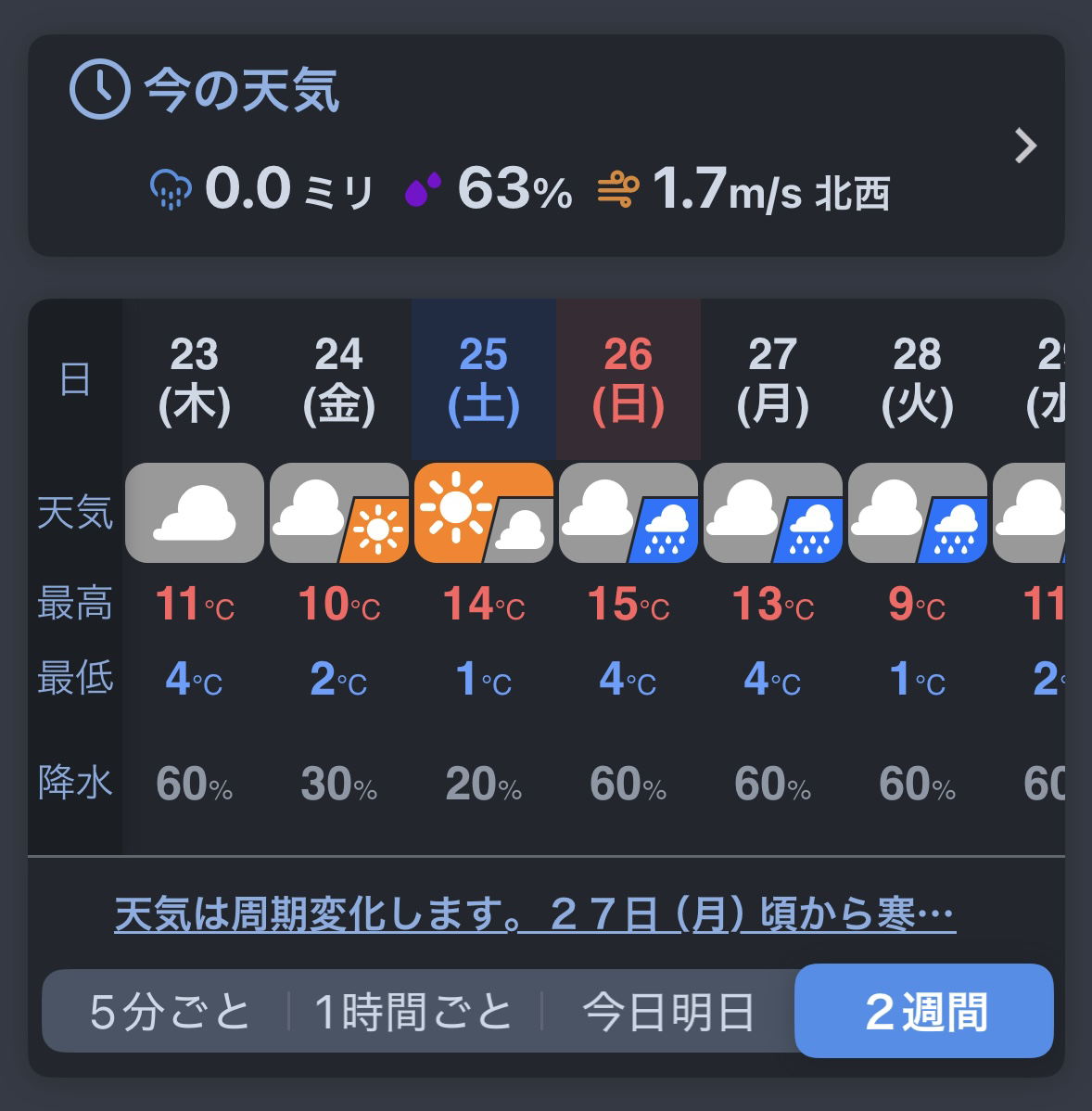
Task: Click the sunny weather icon for the 25th
Action: click(483, 513)
